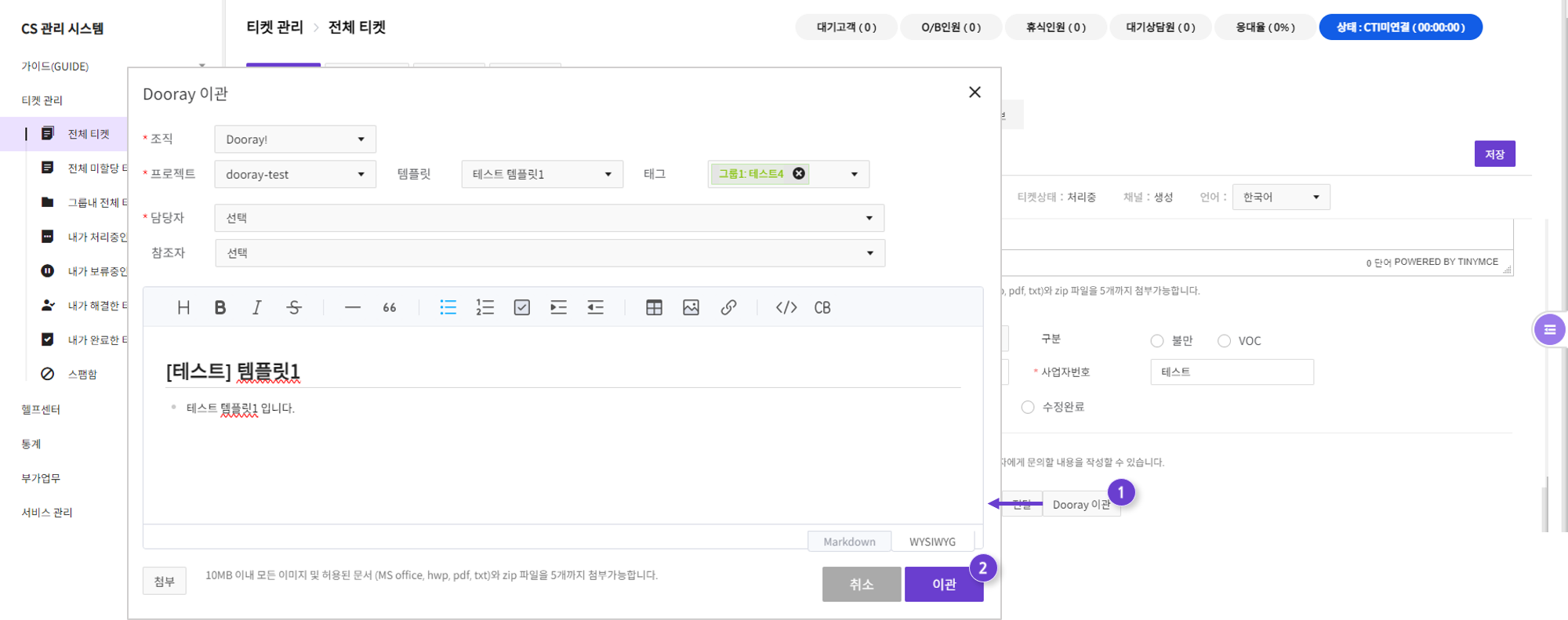Click the Dooray 이관 button behind dialog

(1081, 505)
